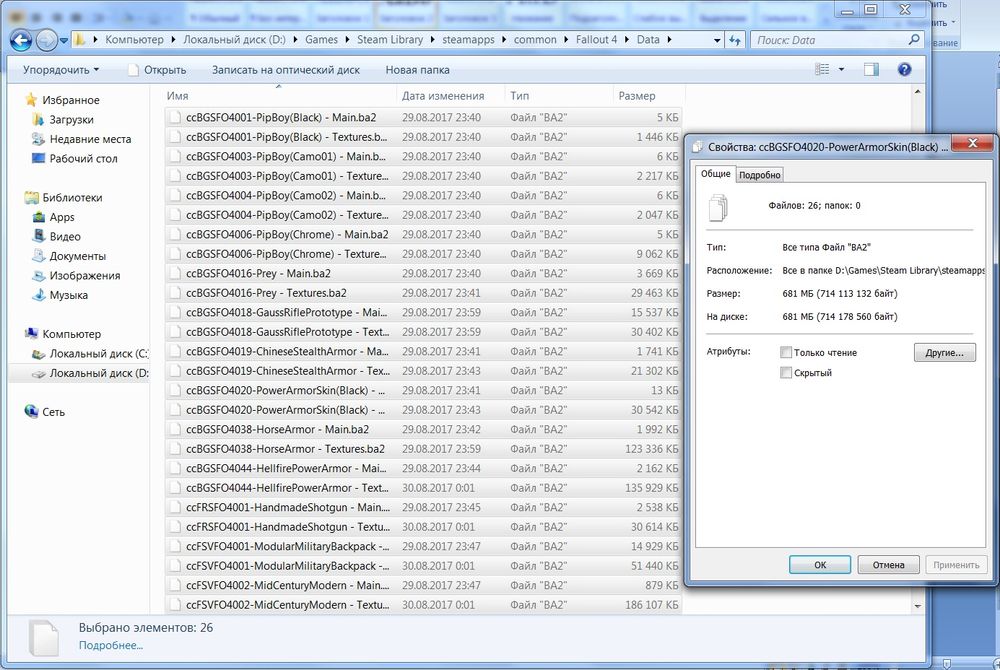Viewport: 1000px width, 670px height.
Task: Check Скрытый attribute
Action: coord(786,373)
